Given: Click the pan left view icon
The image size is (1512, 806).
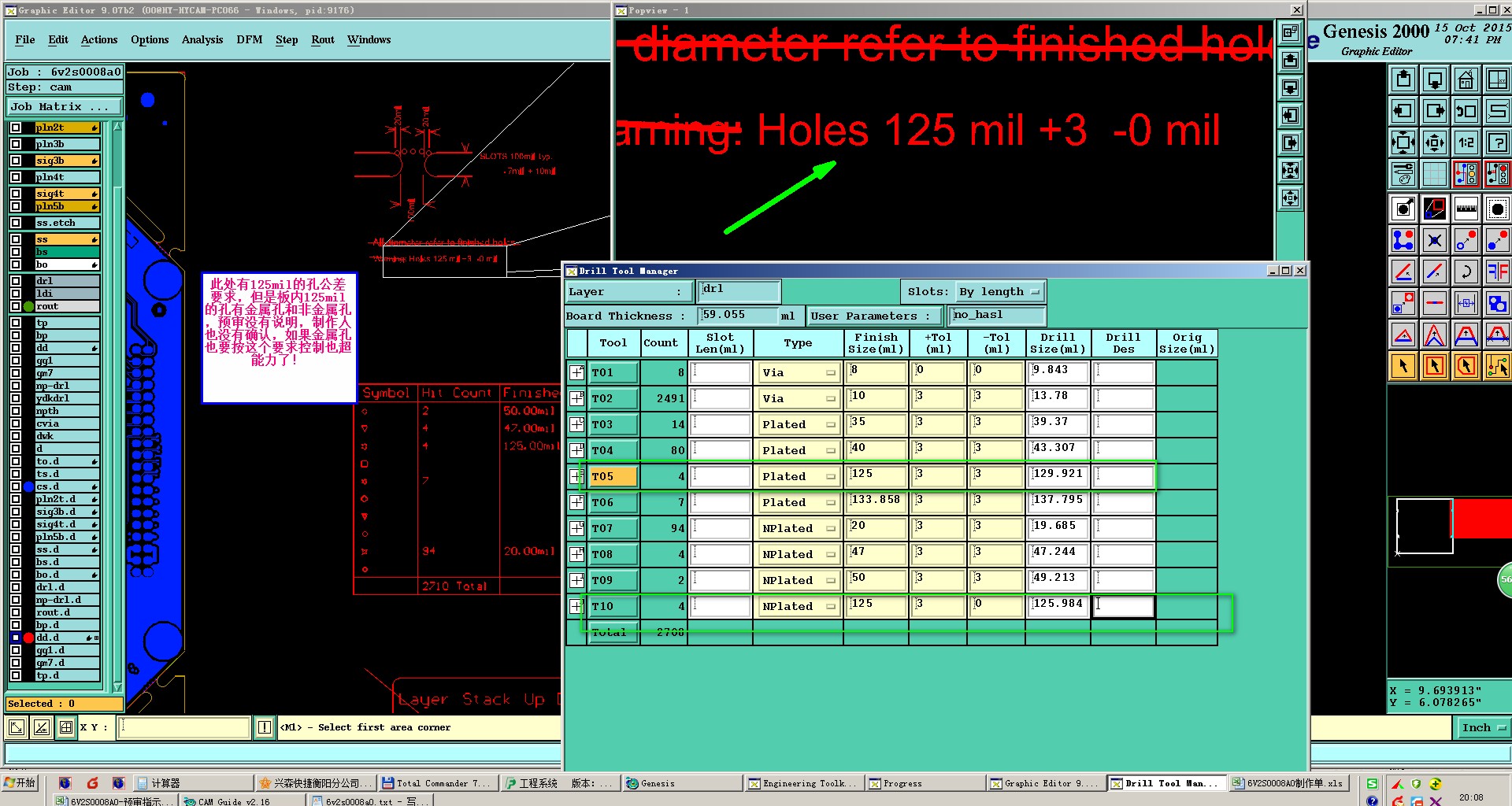Looking at the screenshot, I should 1403,111.
